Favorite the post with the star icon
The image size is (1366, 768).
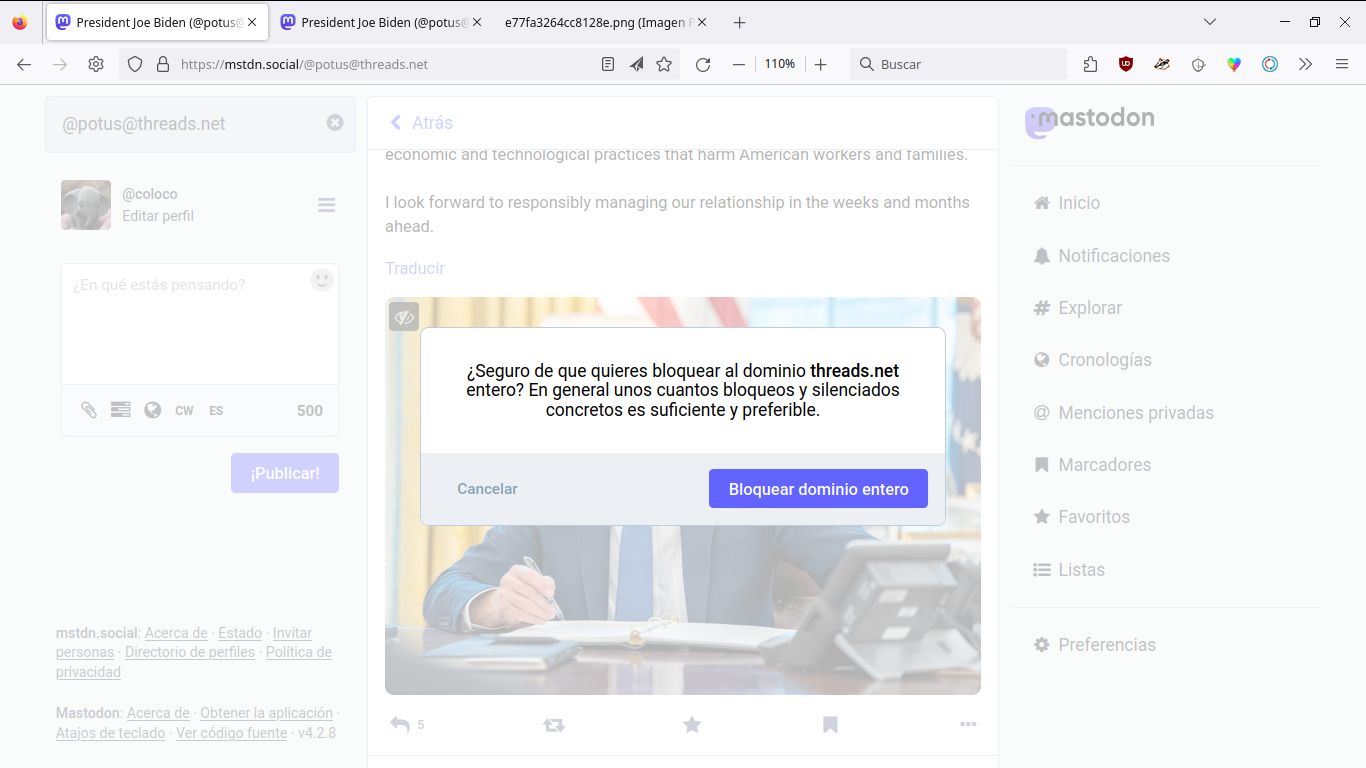(692, 724)
